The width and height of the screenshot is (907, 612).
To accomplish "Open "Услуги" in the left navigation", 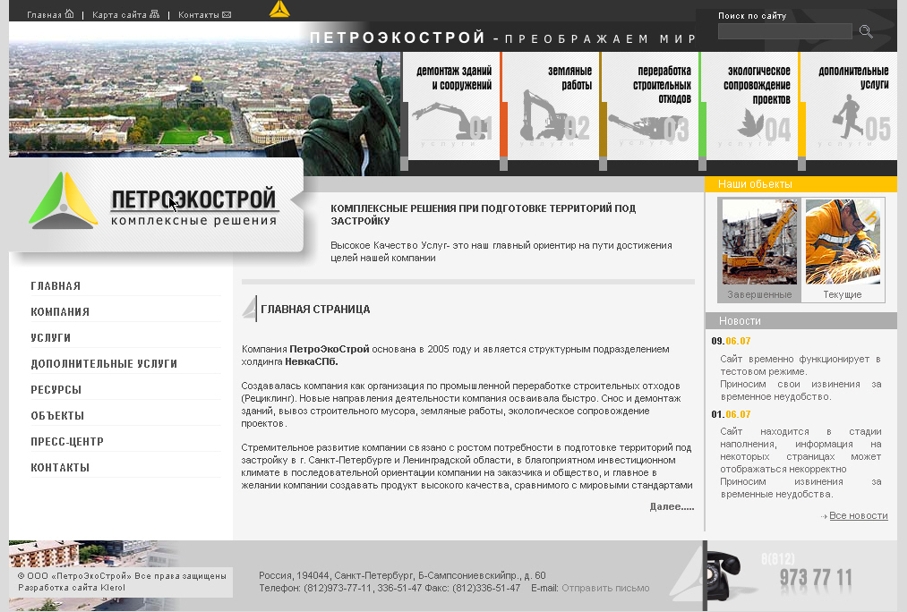I will 50,335.
